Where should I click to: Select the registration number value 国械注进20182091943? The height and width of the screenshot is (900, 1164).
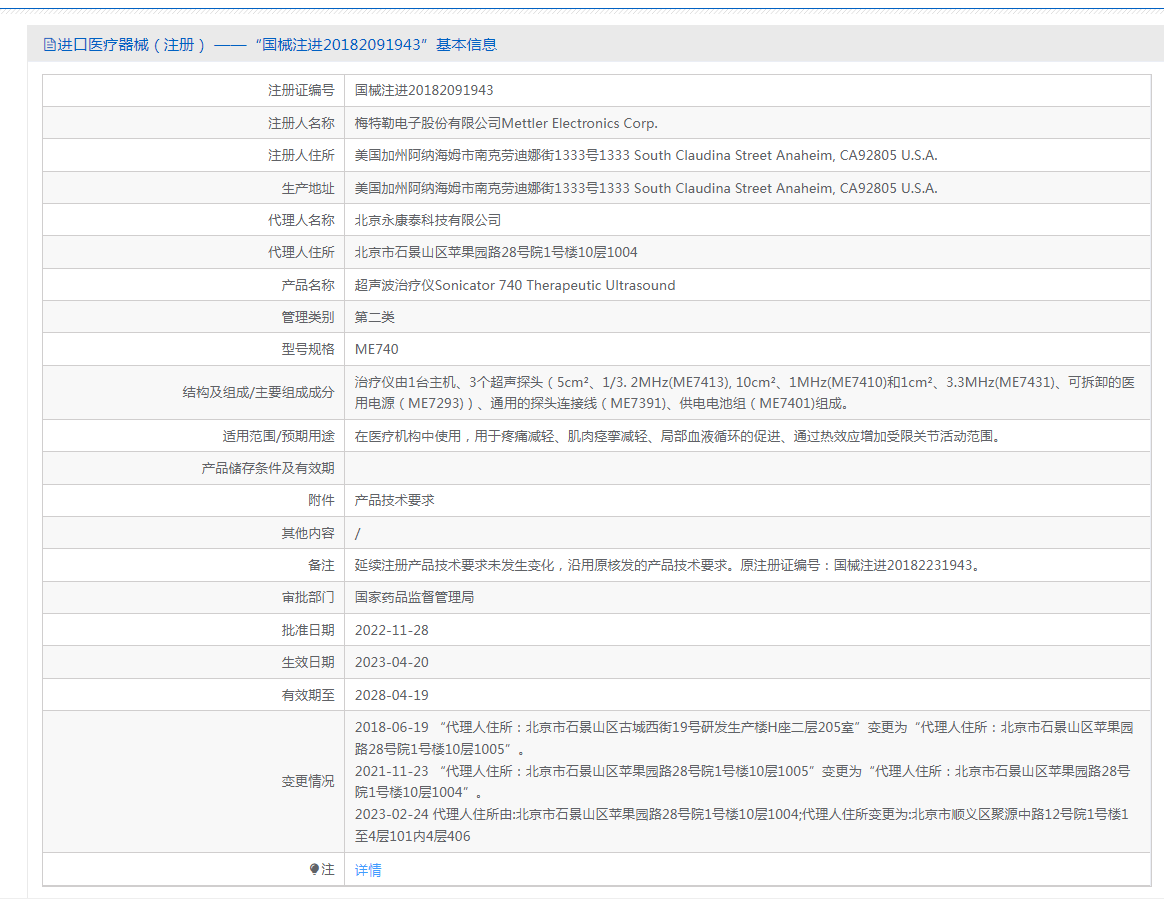tap(424, 91)
